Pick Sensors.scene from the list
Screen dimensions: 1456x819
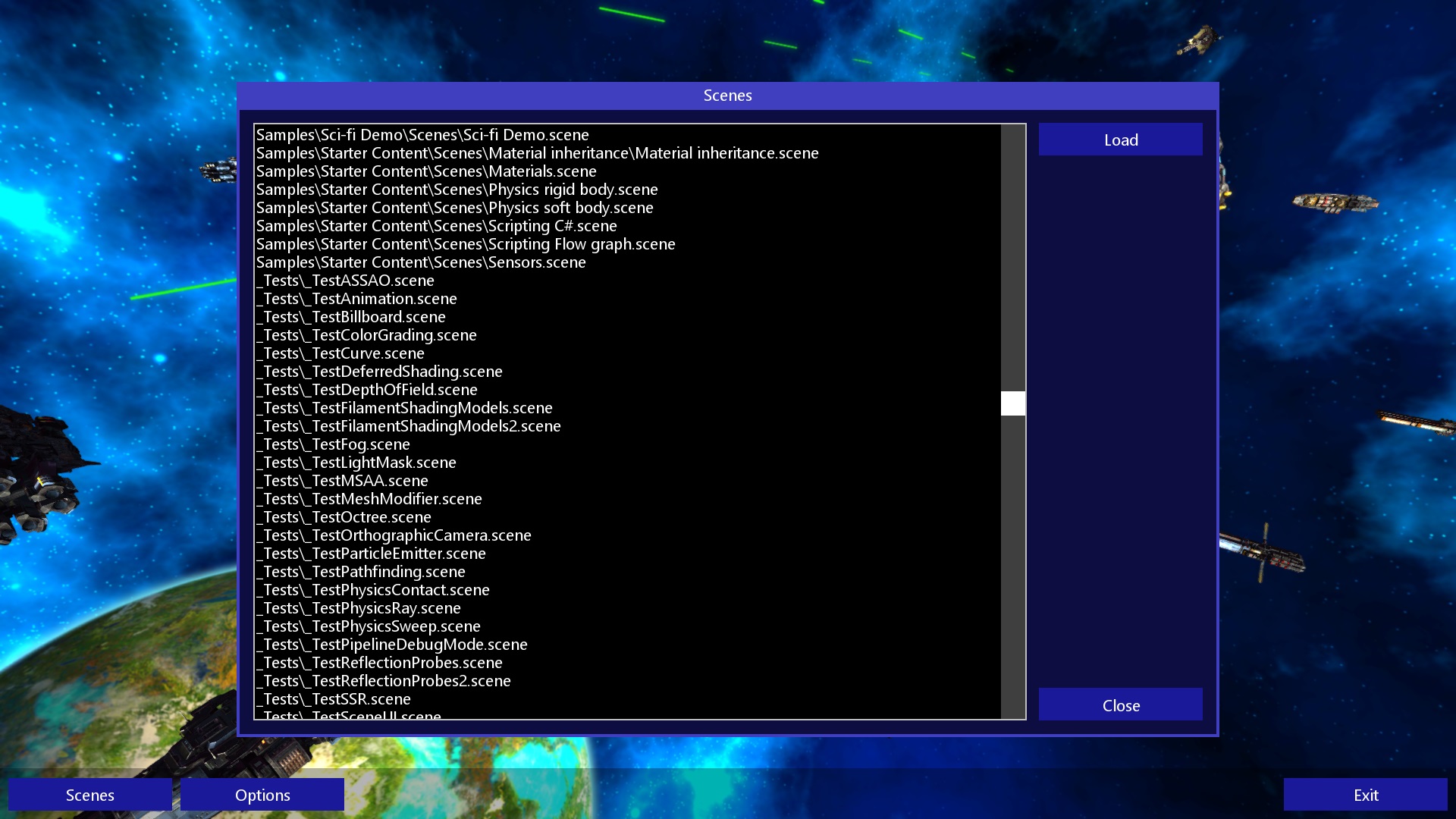(x=421, y=262)
